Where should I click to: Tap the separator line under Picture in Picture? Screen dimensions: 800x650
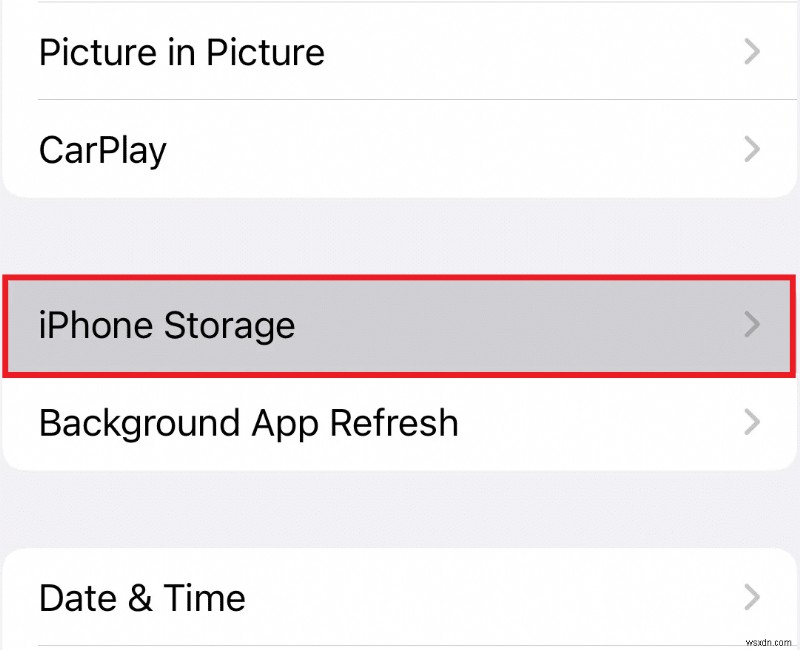[400, 100]
